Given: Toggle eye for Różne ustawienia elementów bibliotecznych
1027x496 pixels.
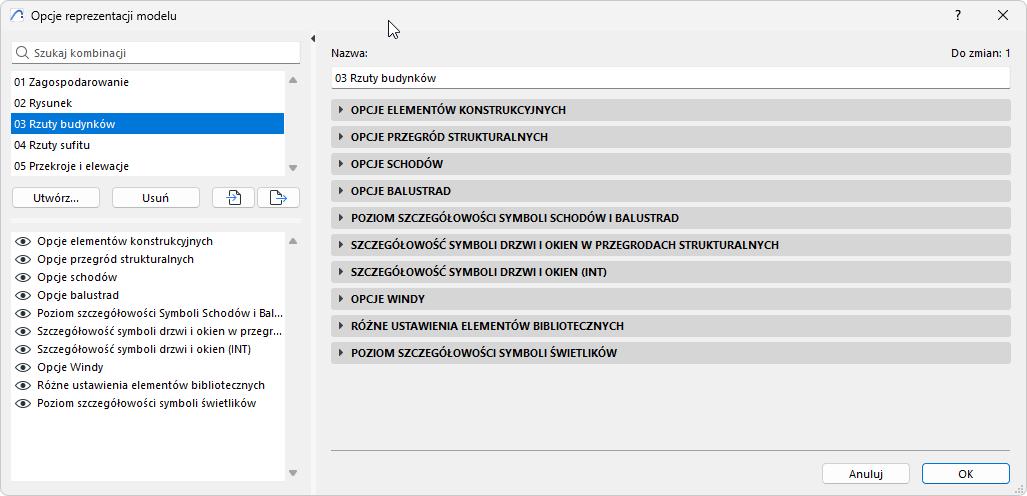Looking at the screenshot, I should pos(24,385).
